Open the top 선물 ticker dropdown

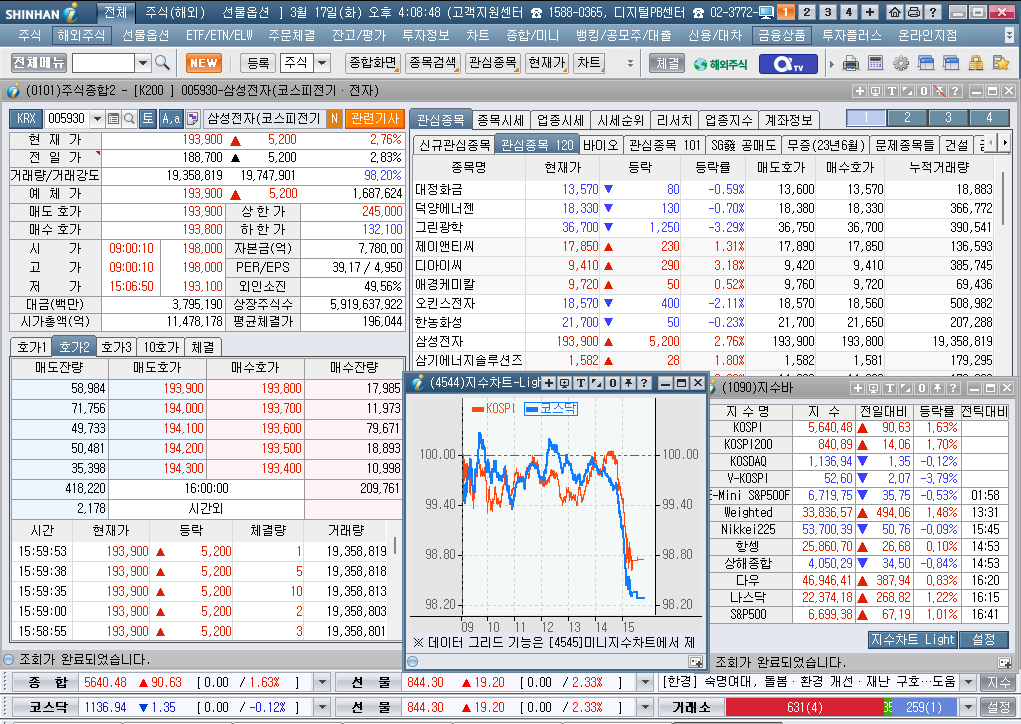(645, 682)
